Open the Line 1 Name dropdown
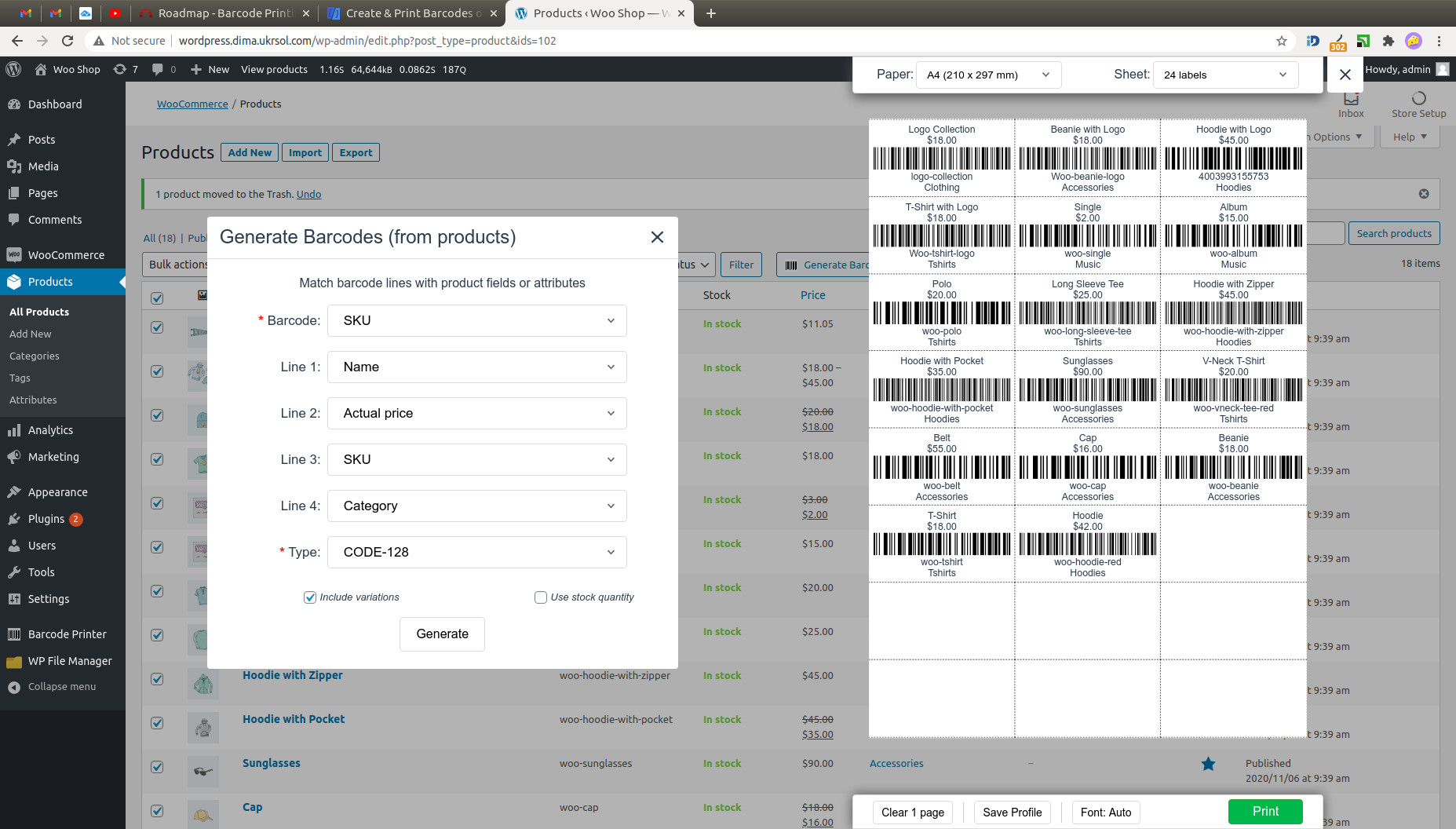 click(477, 367)
